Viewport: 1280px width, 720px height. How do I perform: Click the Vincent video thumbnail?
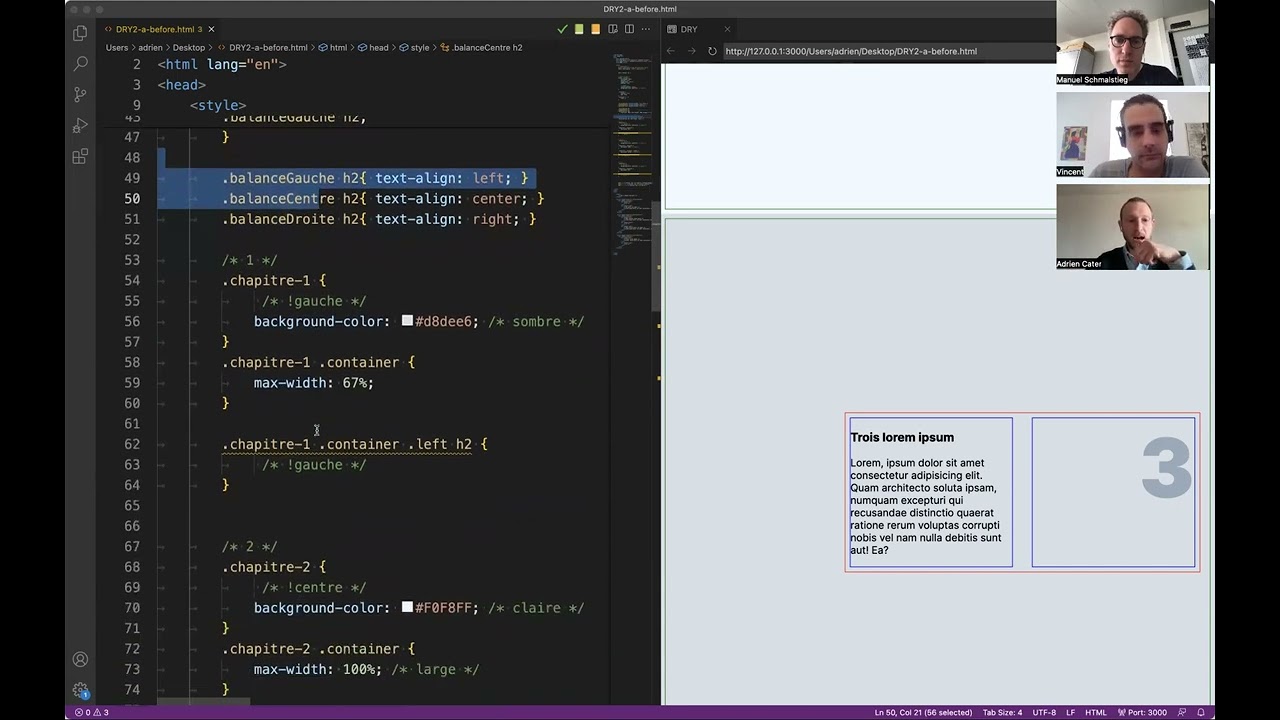pos(1133,135)
